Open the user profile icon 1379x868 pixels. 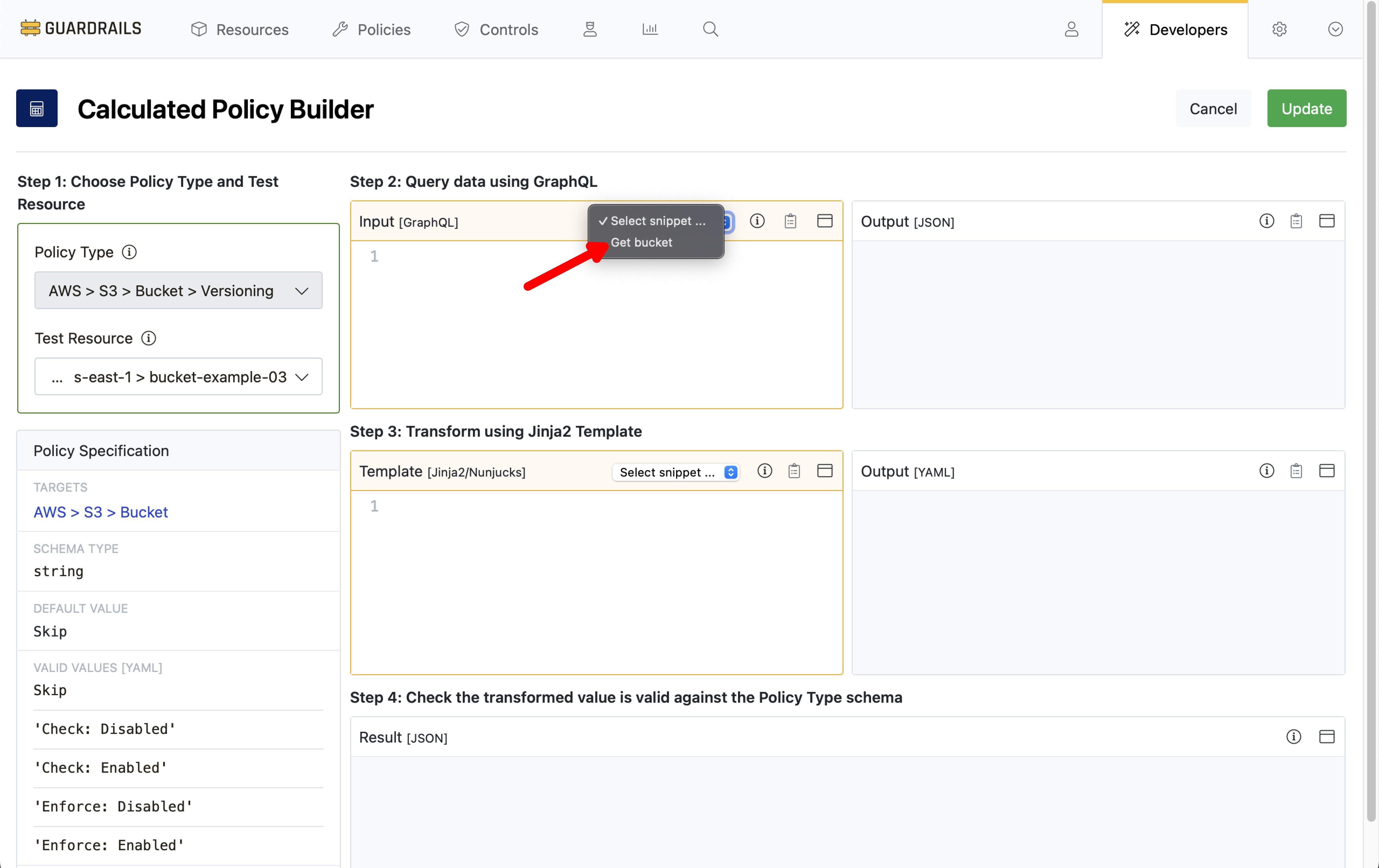point(1071,29)
